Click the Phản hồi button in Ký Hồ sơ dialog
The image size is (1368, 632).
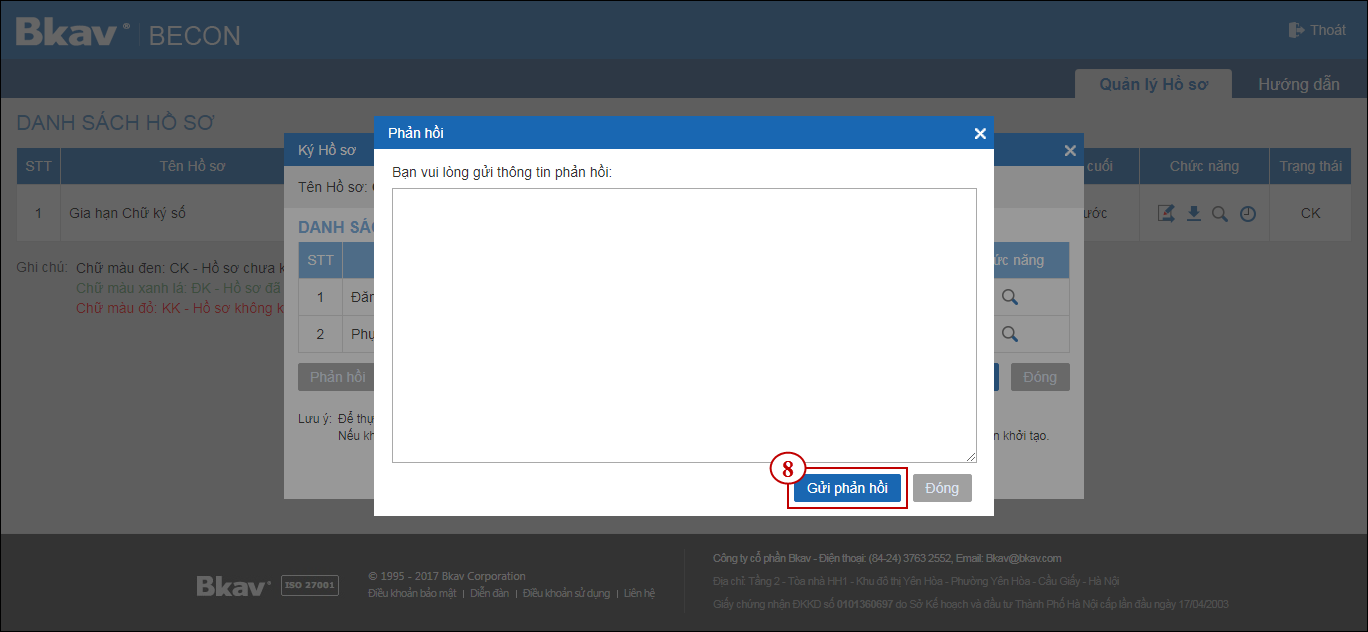click(x=336, y=377)
